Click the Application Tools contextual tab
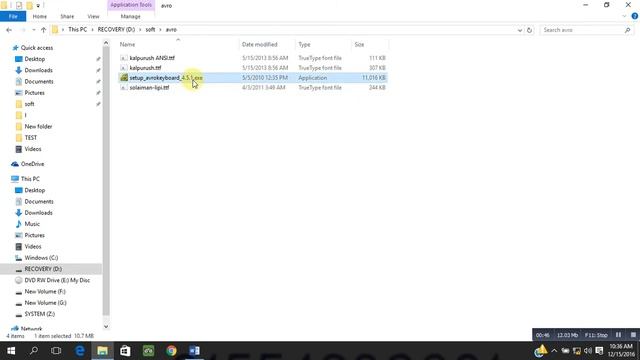 click(131, 5)
